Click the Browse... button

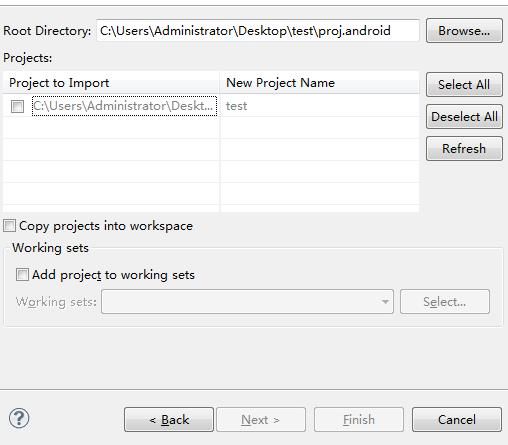(x=464, y=31)
